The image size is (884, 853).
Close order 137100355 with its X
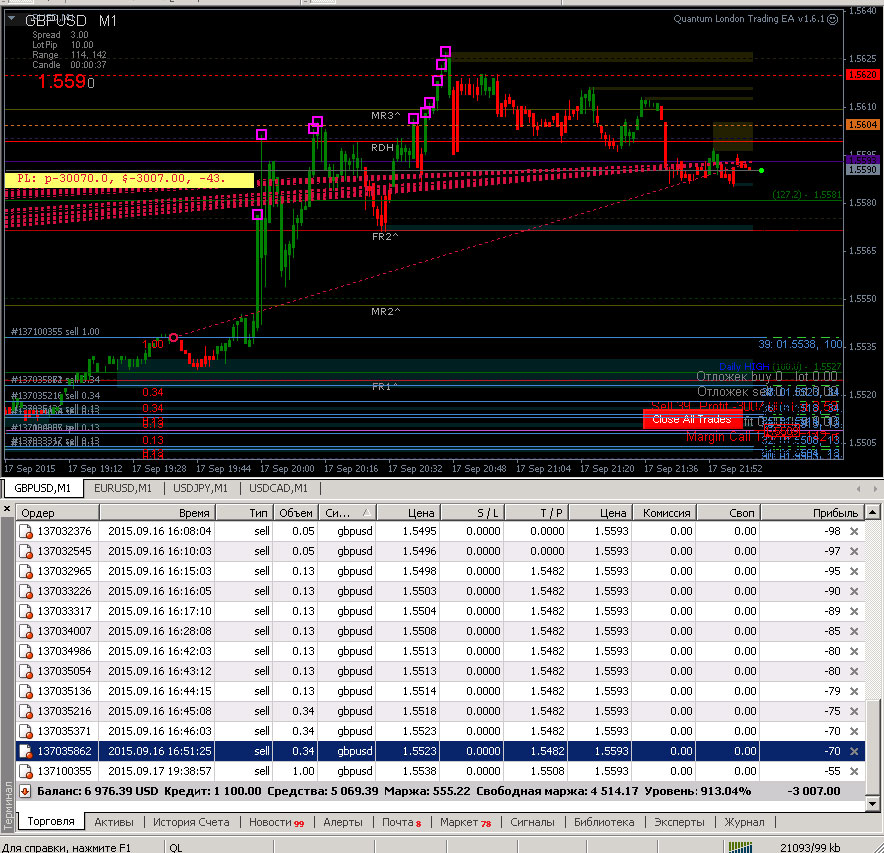854,771
